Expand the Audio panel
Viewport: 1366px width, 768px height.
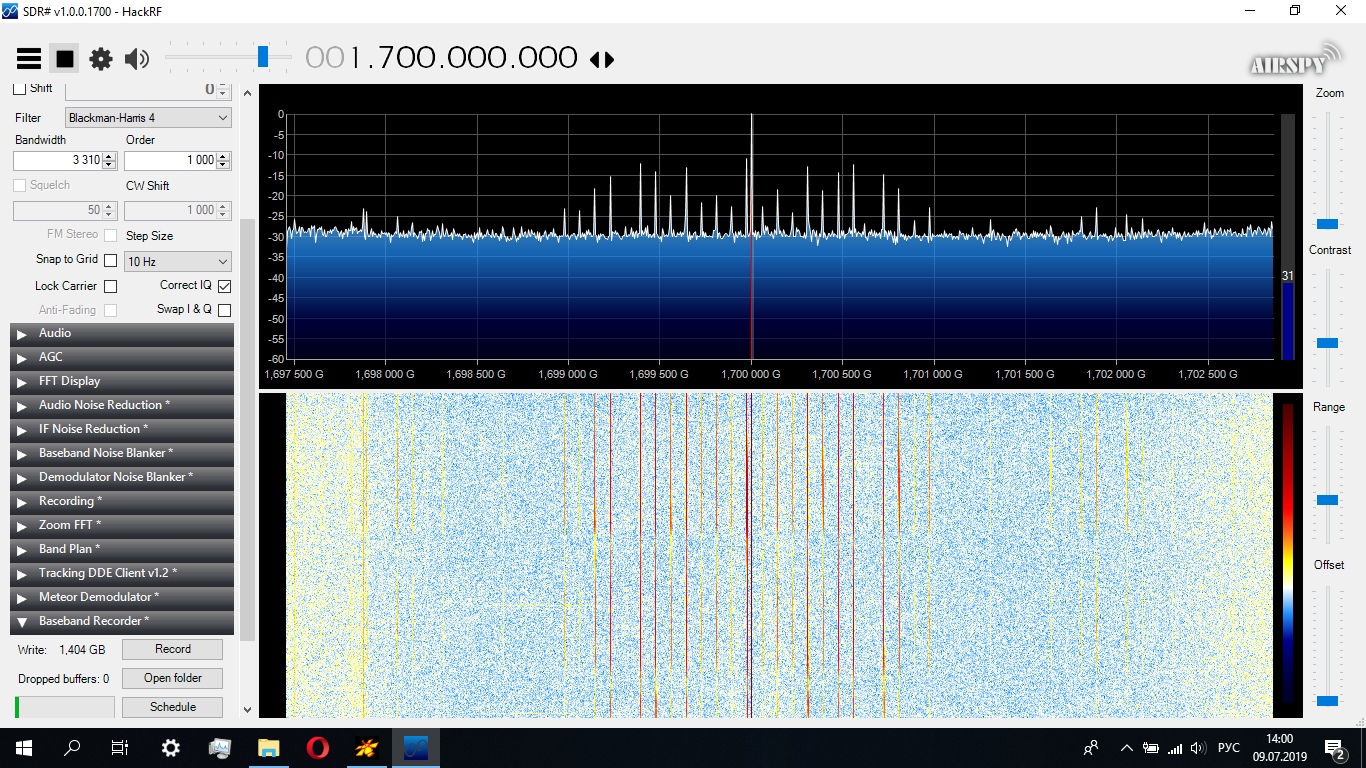point(122,334)
